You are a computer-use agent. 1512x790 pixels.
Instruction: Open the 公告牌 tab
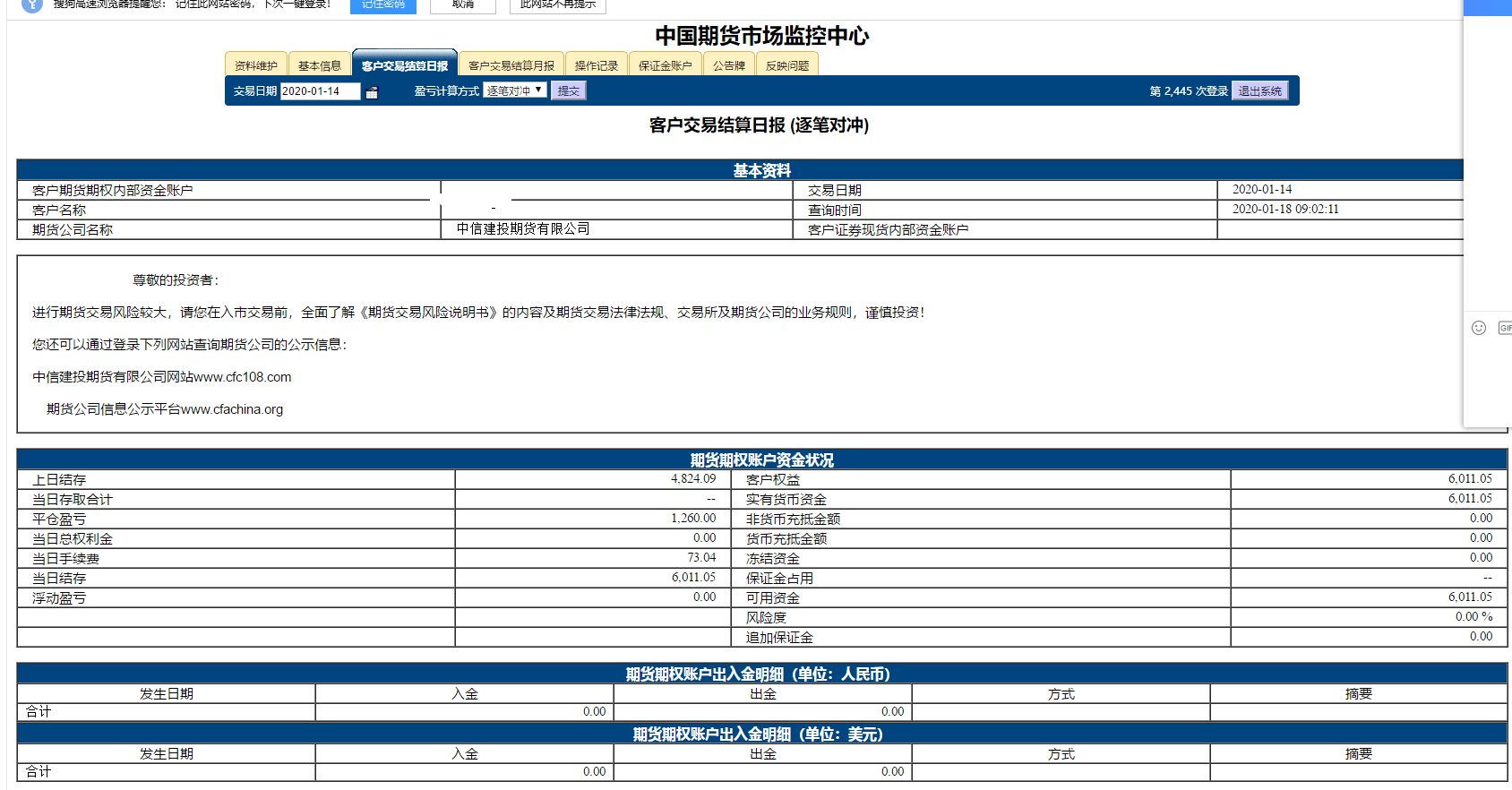point(729,65)
